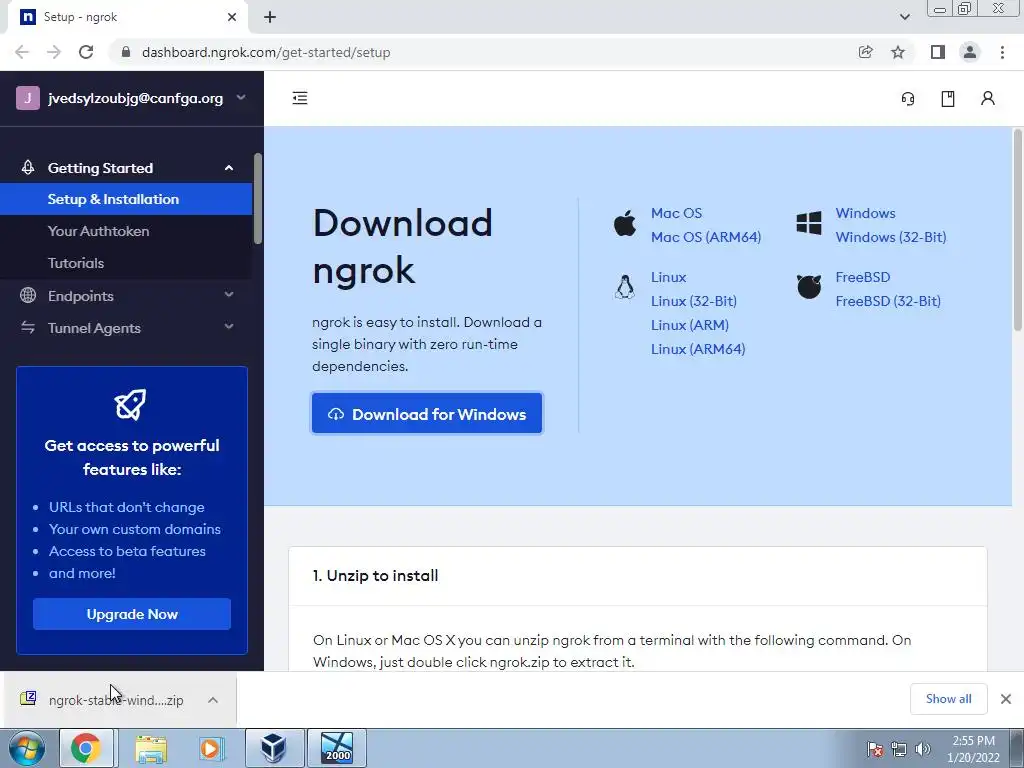
Task: Click the taskbar clock showing 2:55 PM
Action: pyautogui.click(x=973, y=749)
